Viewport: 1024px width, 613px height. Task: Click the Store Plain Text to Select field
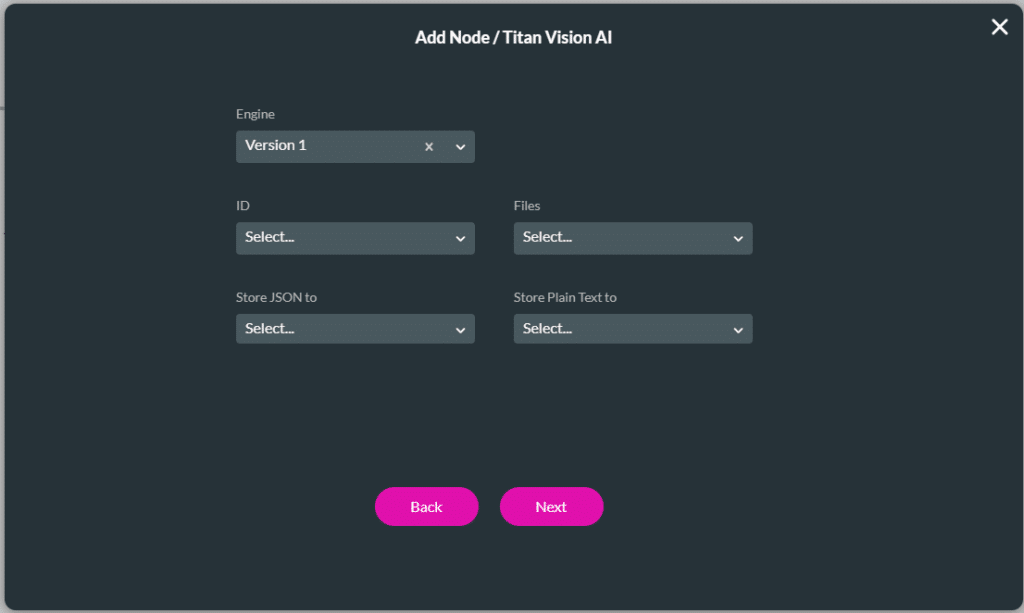(x=620, y=328)
